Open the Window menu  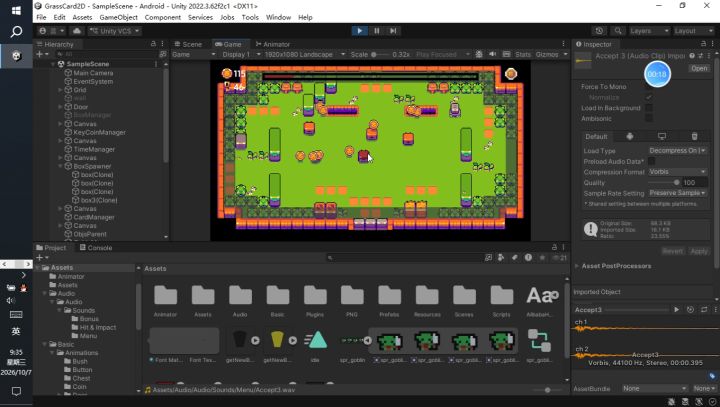pyautogui.click(x=278, y=17)
